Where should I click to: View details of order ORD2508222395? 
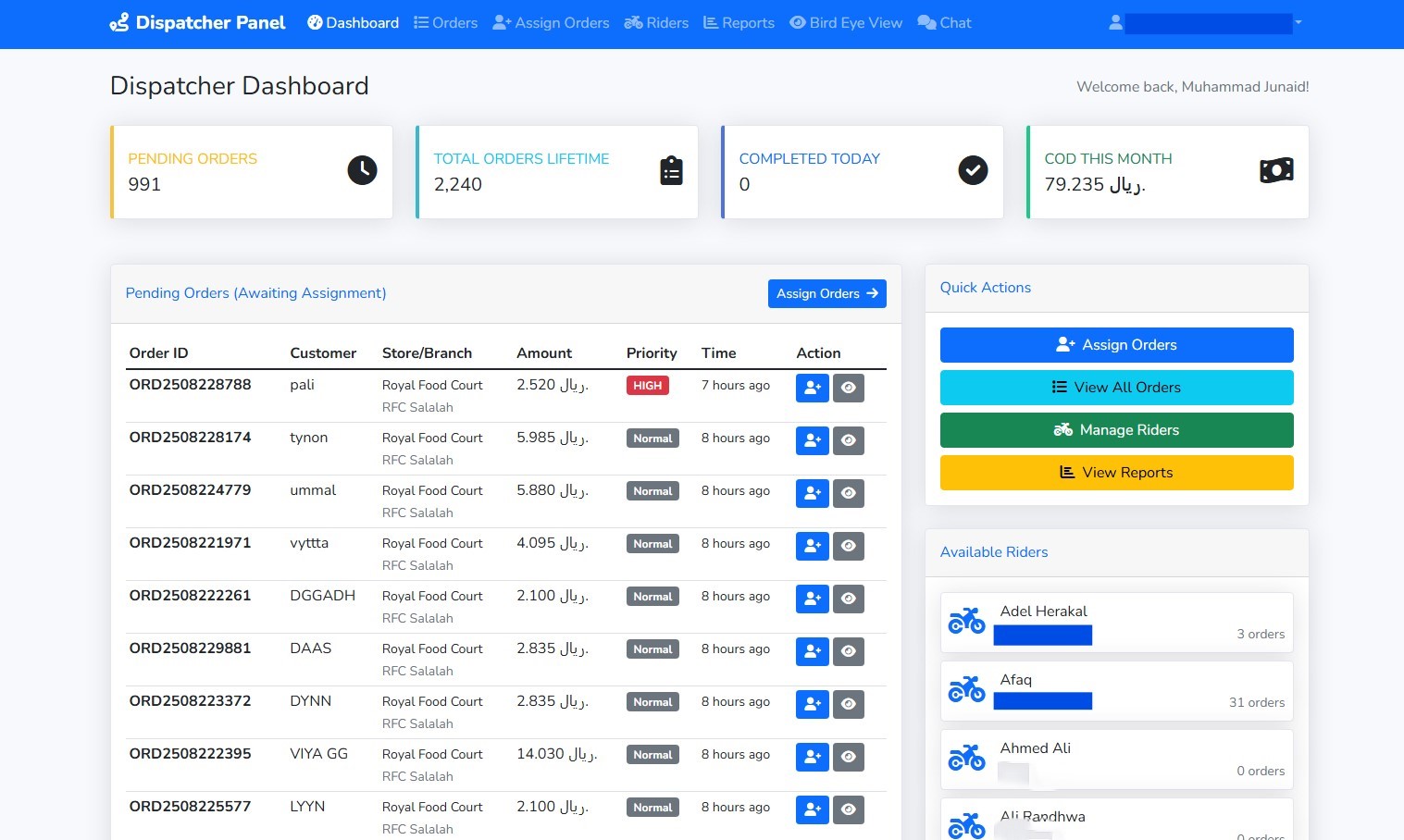(x=849, y=757)
